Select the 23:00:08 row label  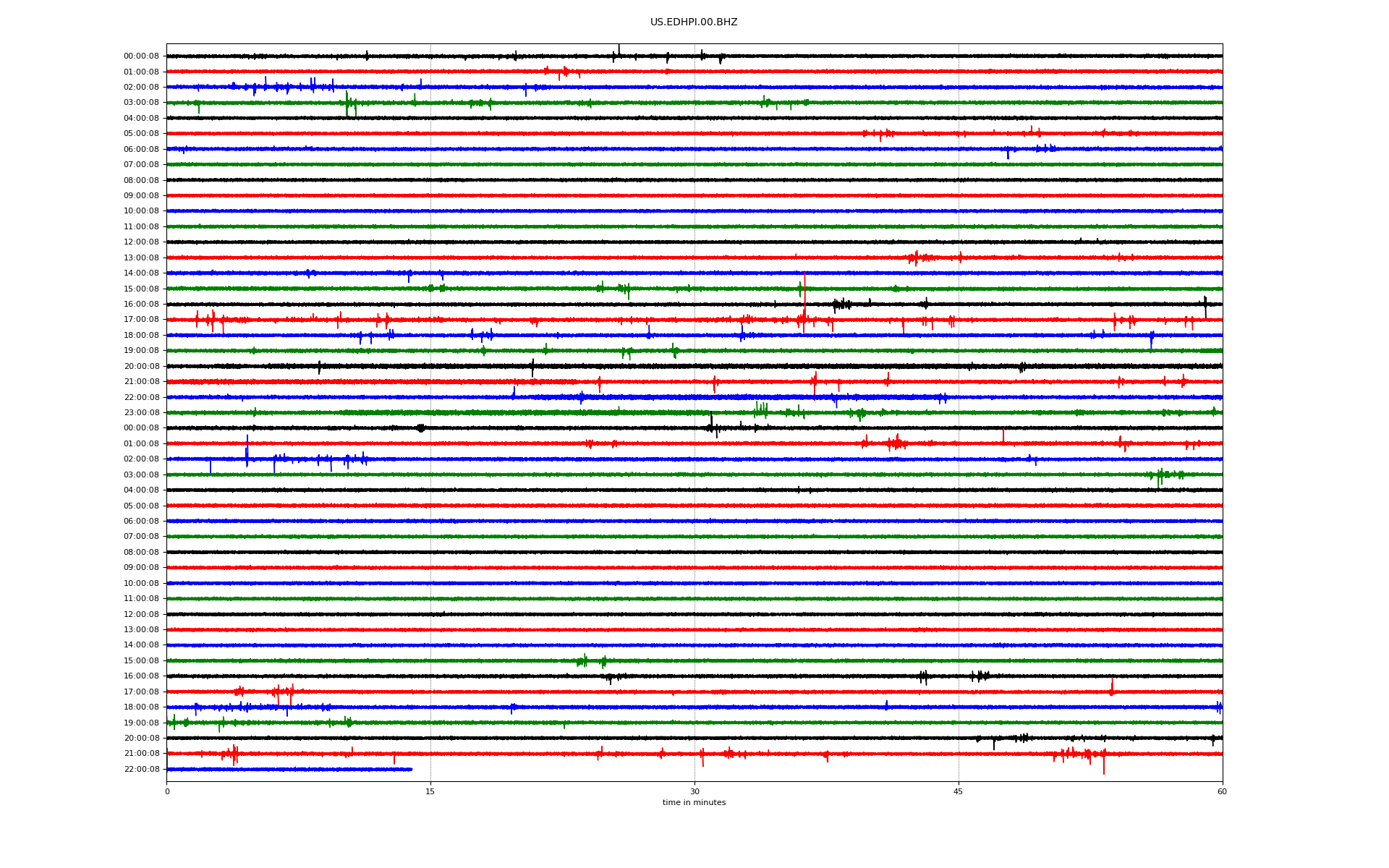pos(141,412)
